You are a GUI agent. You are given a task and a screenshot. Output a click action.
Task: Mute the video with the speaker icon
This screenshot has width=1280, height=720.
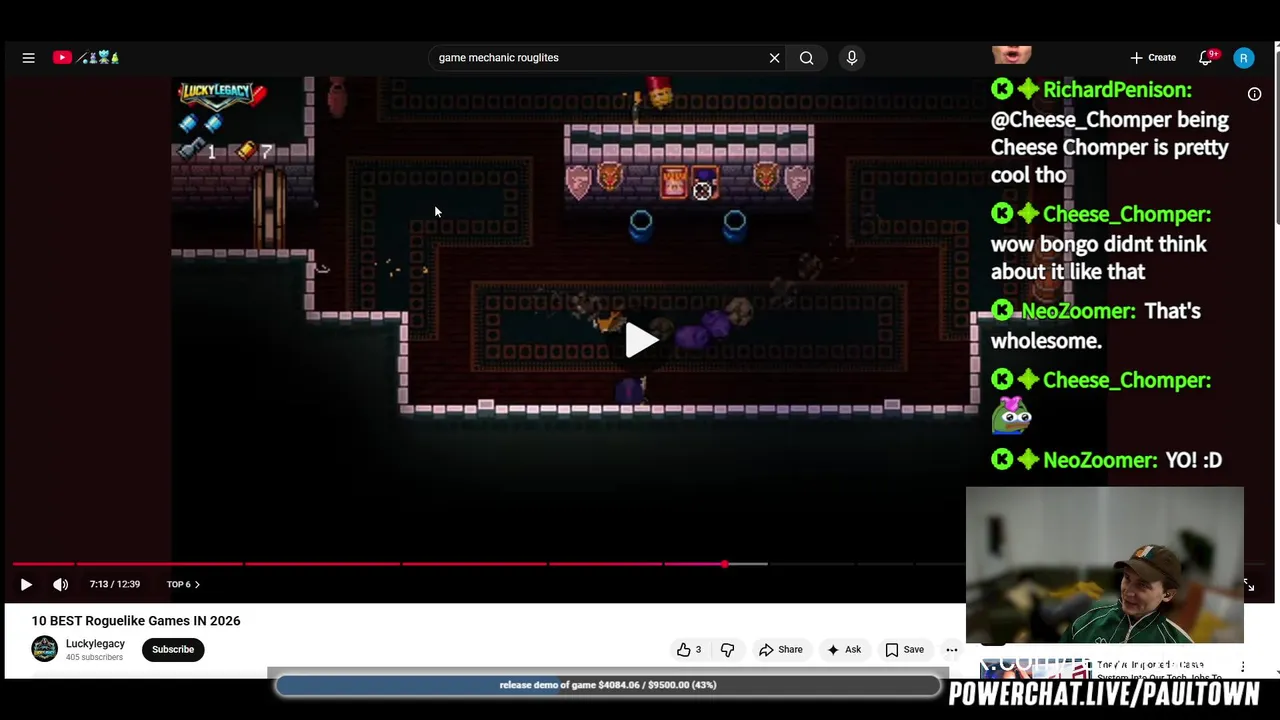point(61,584)
